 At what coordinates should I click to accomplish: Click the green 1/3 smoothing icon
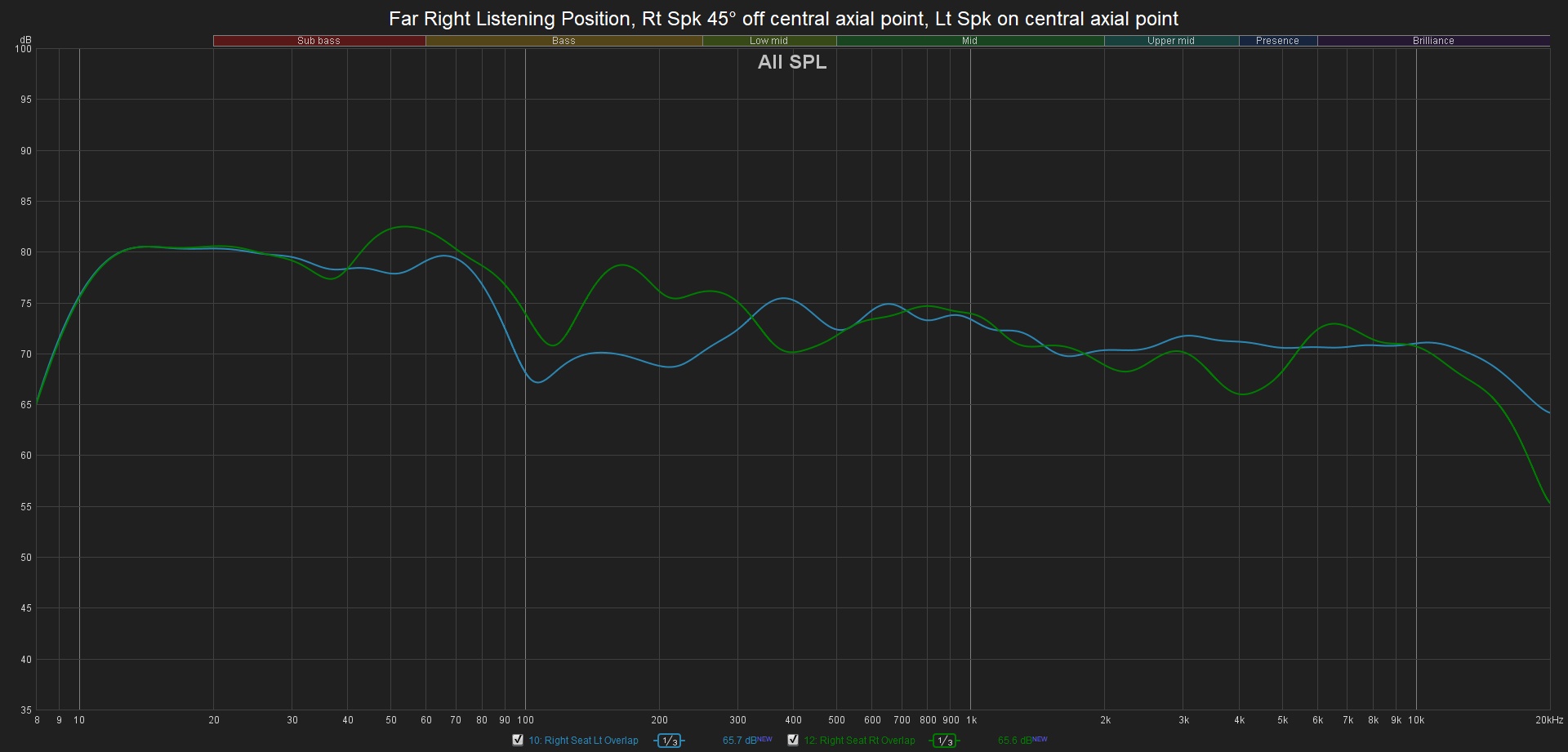(945, 741)
